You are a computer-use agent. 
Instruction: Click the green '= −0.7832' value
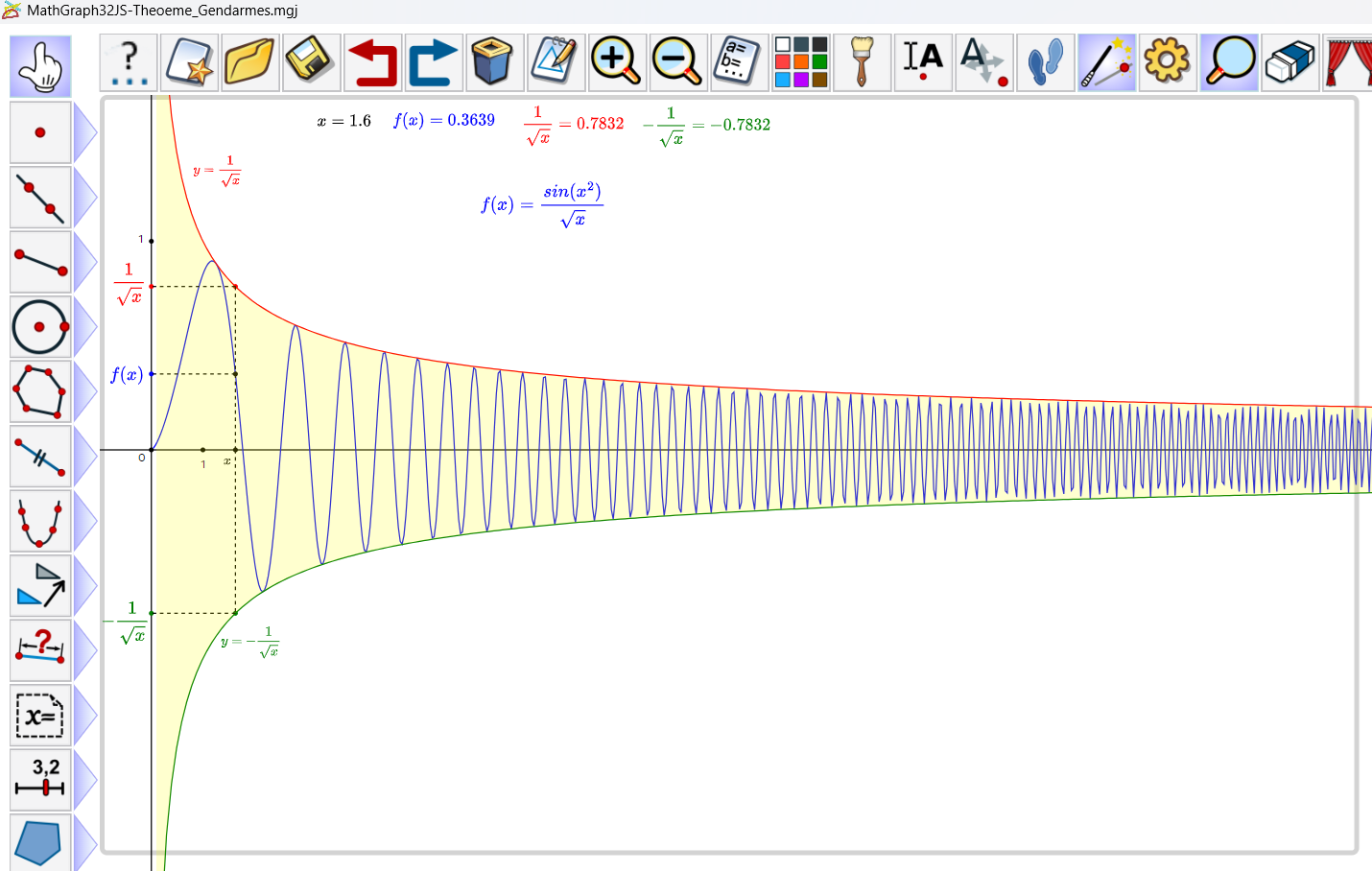coord(707,126)
